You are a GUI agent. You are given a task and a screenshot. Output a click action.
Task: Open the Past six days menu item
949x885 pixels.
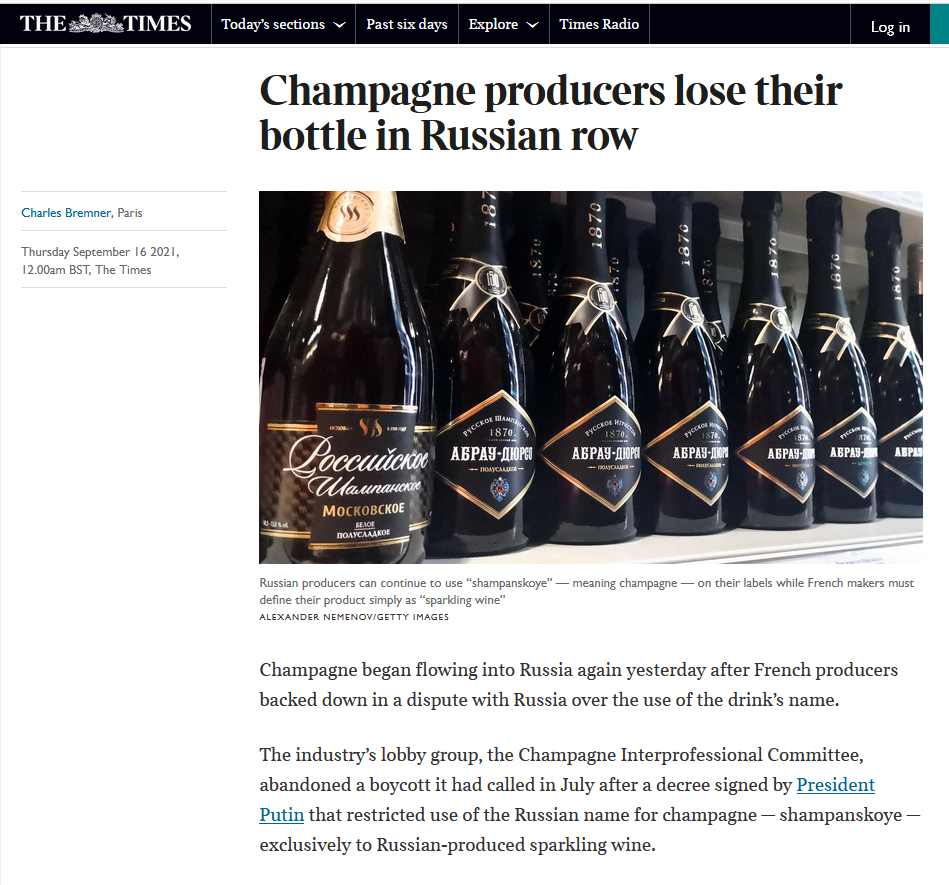406,24
